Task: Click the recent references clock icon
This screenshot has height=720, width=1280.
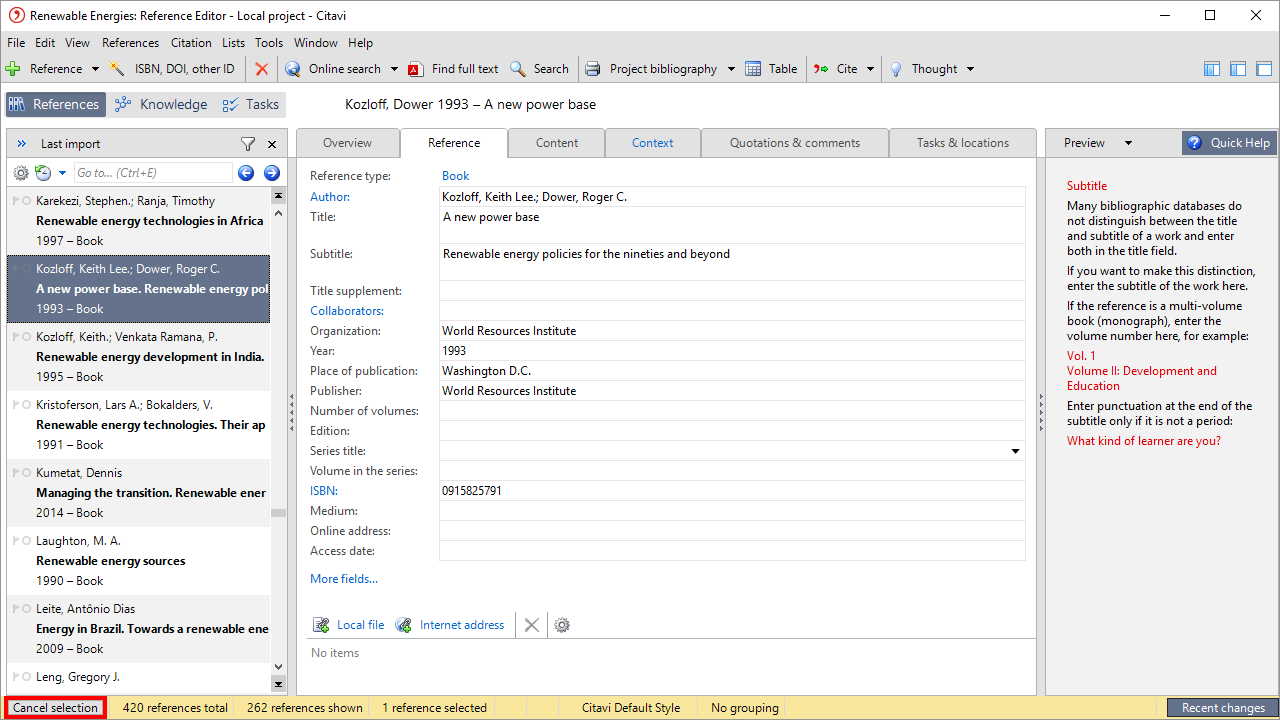Action: point(43,173)
